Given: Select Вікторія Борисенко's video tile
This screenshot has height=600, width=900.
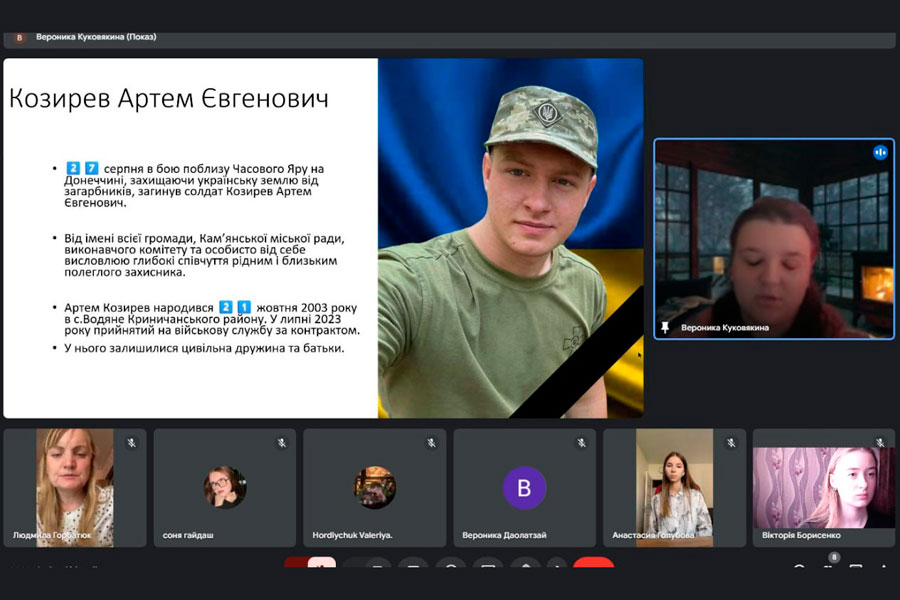Looking at the screenshot, I should (824, 487).
